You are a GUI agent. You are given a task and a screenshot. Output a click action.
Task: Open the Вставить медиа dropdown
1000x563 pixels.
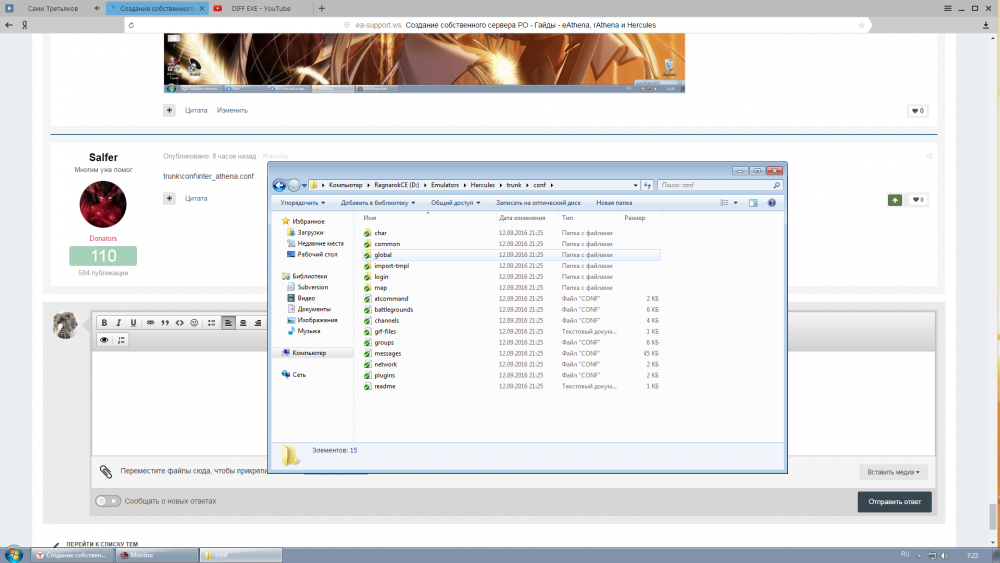point(893,472)
